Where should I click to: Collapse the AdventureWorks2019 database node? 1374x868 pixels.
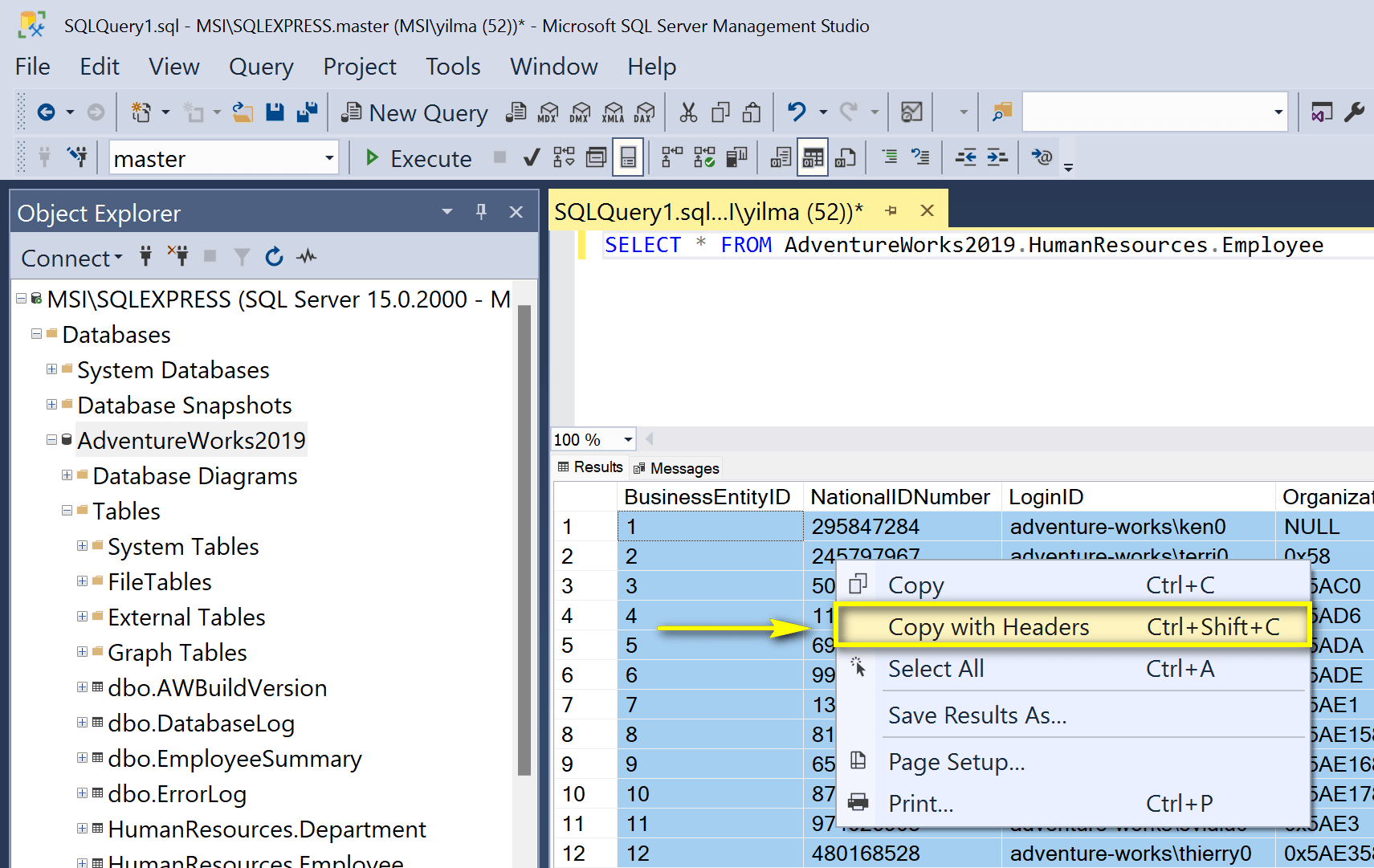coord(51,440)
